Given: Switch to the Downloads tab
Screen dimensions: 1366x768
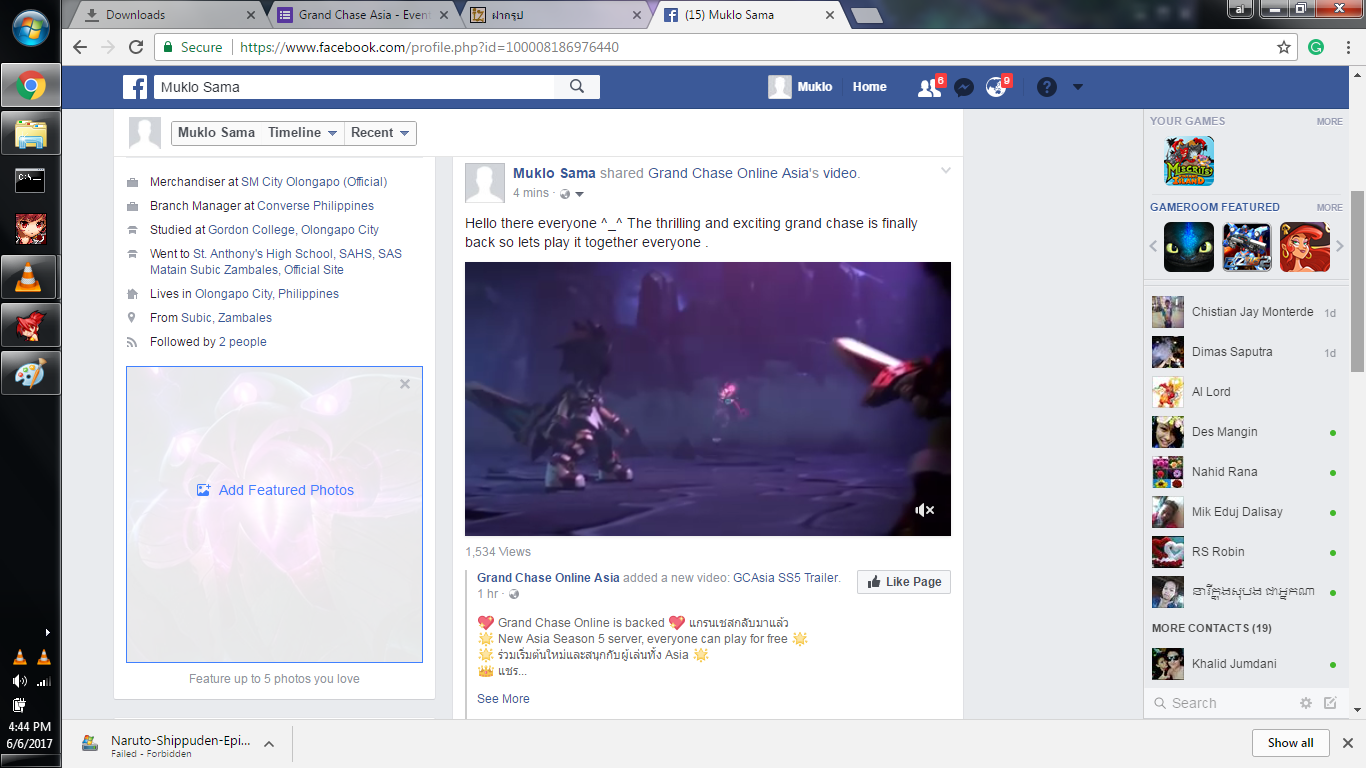Looking at the screenshot, I should pos(169,15).
